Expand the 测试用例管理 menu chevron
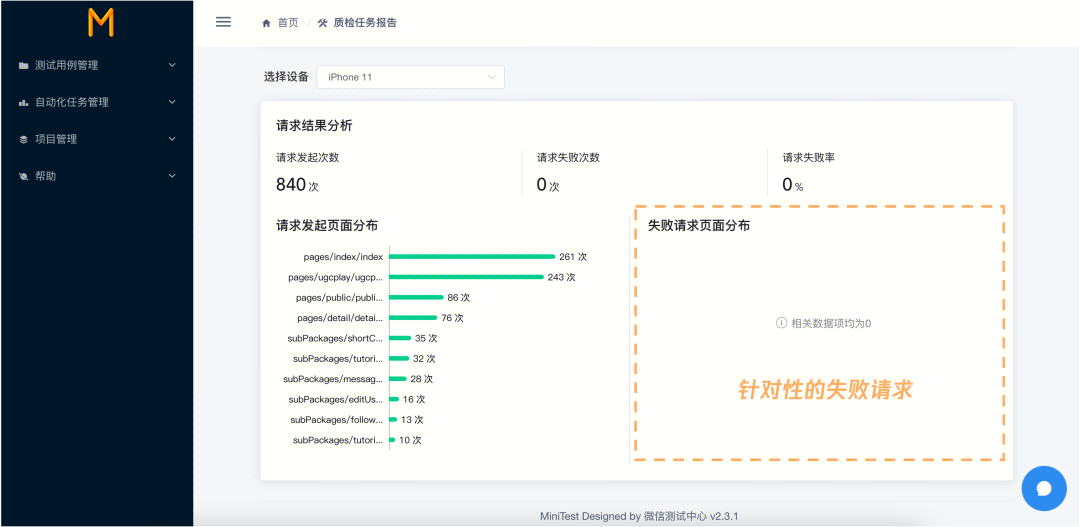The image size is (1080, 527). (172, 65)
